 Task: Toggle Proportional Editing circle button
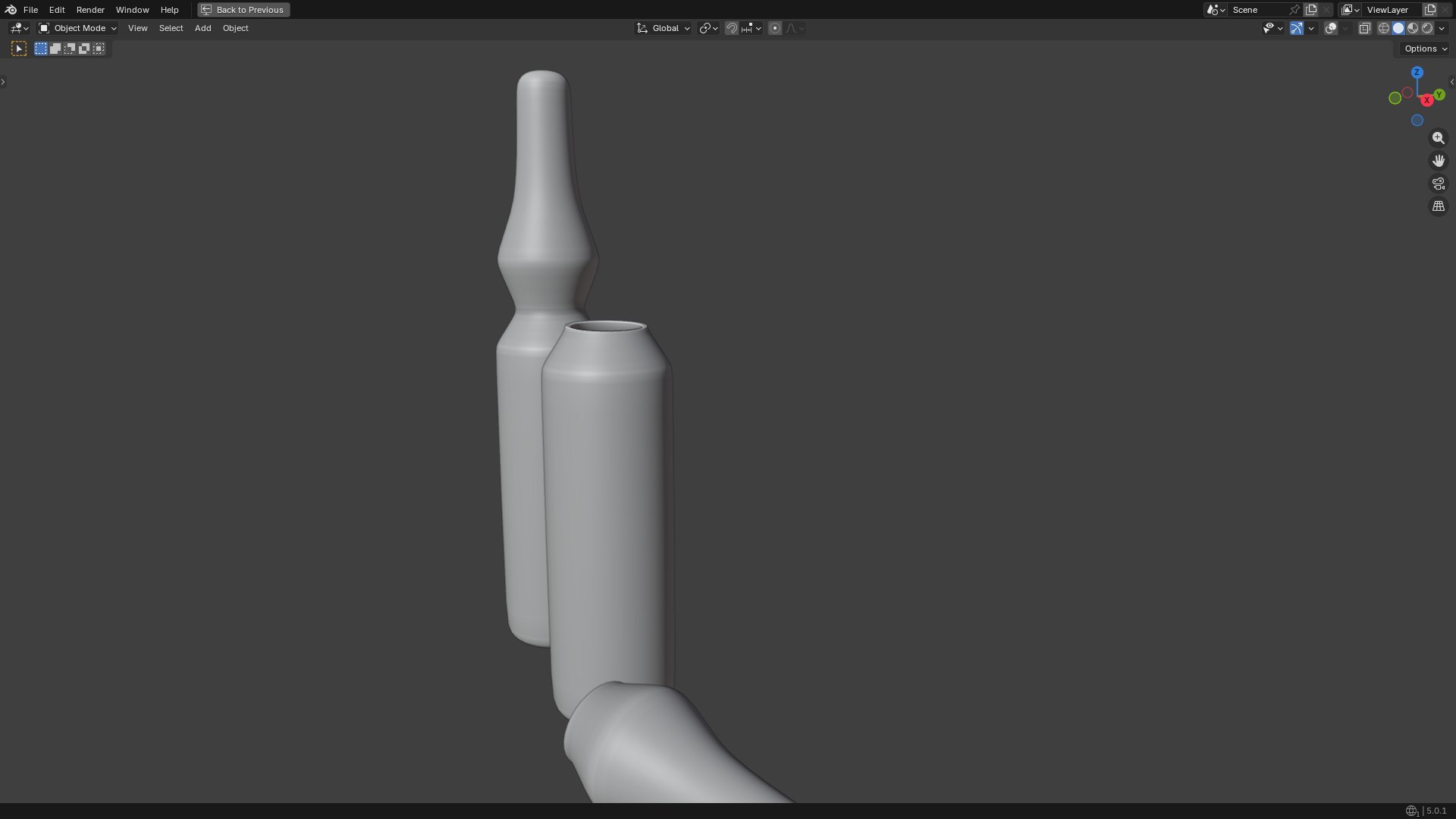774,28
